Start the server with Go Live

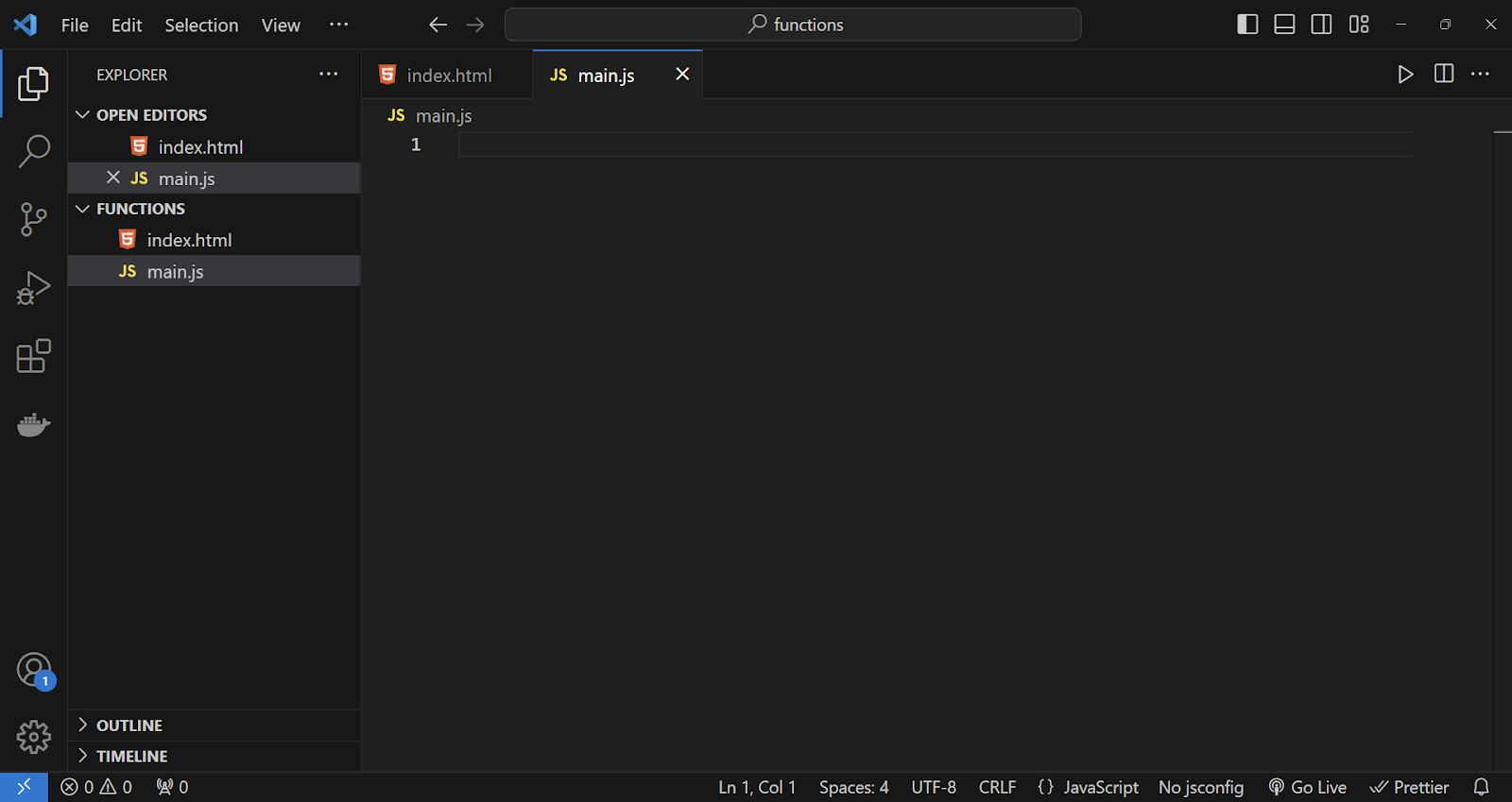[x=1308, y=787]
